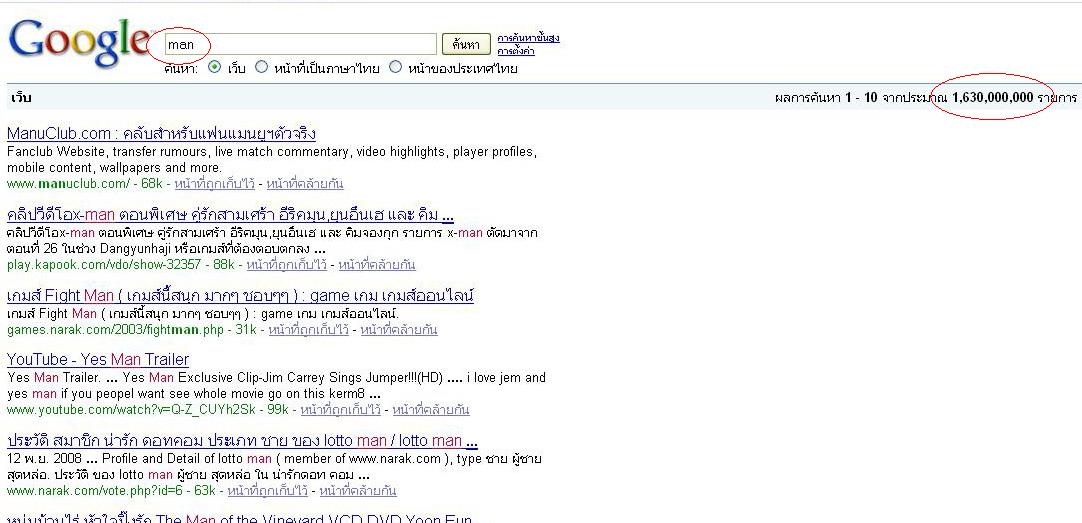
Task: Open cached page for narak.com vote result
Action: point(268,491)
